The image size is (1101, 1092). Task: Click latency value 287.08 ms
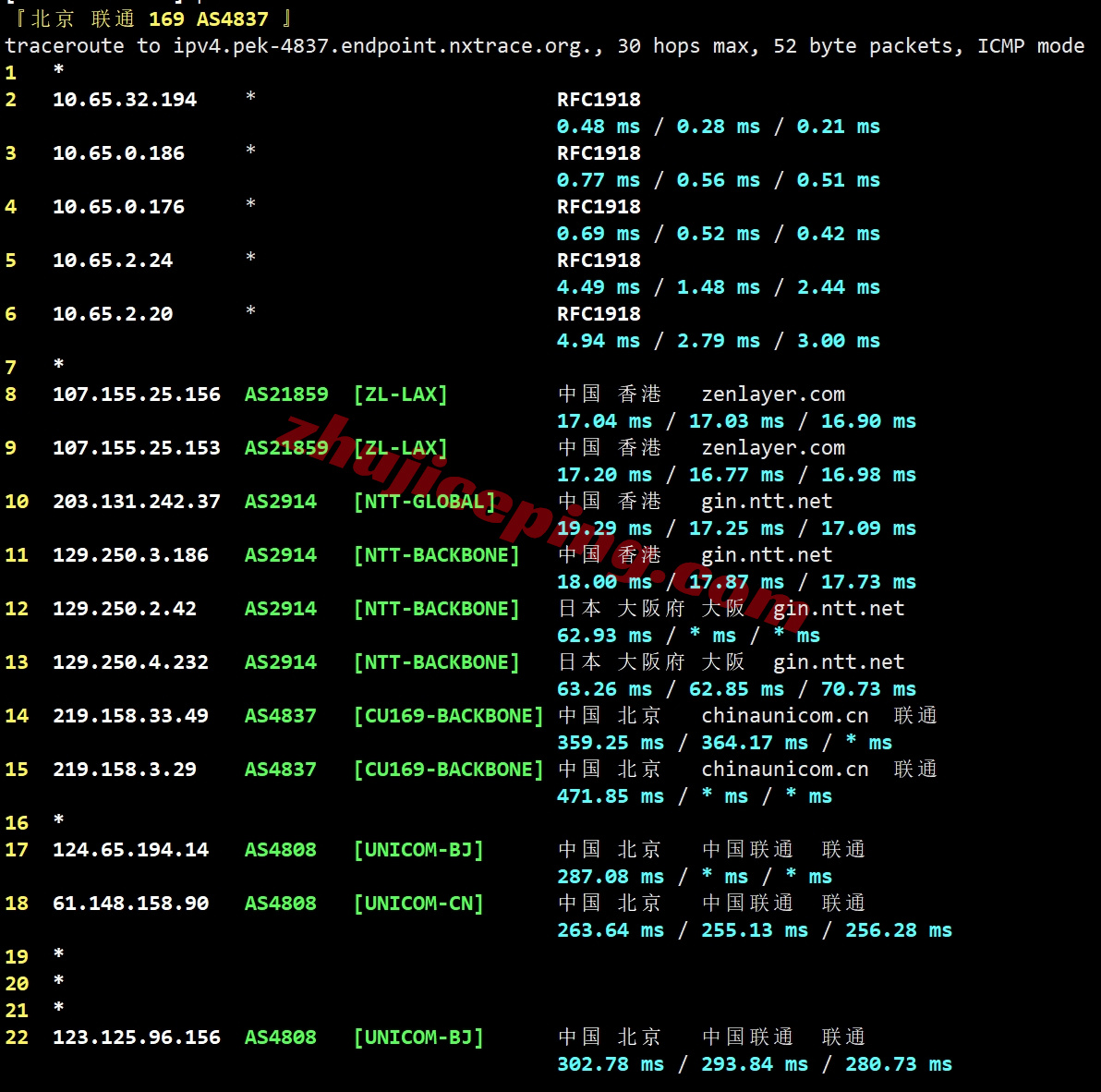click(x=611, y=877)
